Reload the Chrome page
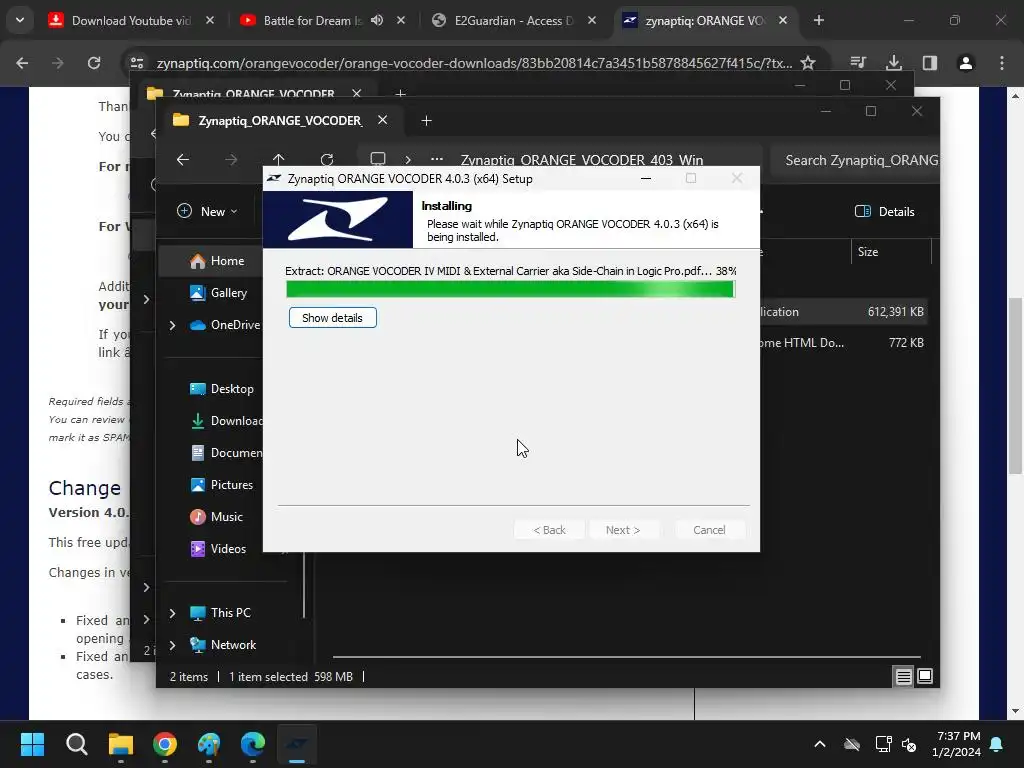Viewport: 1024px width, 768px height. coord(94,63)
